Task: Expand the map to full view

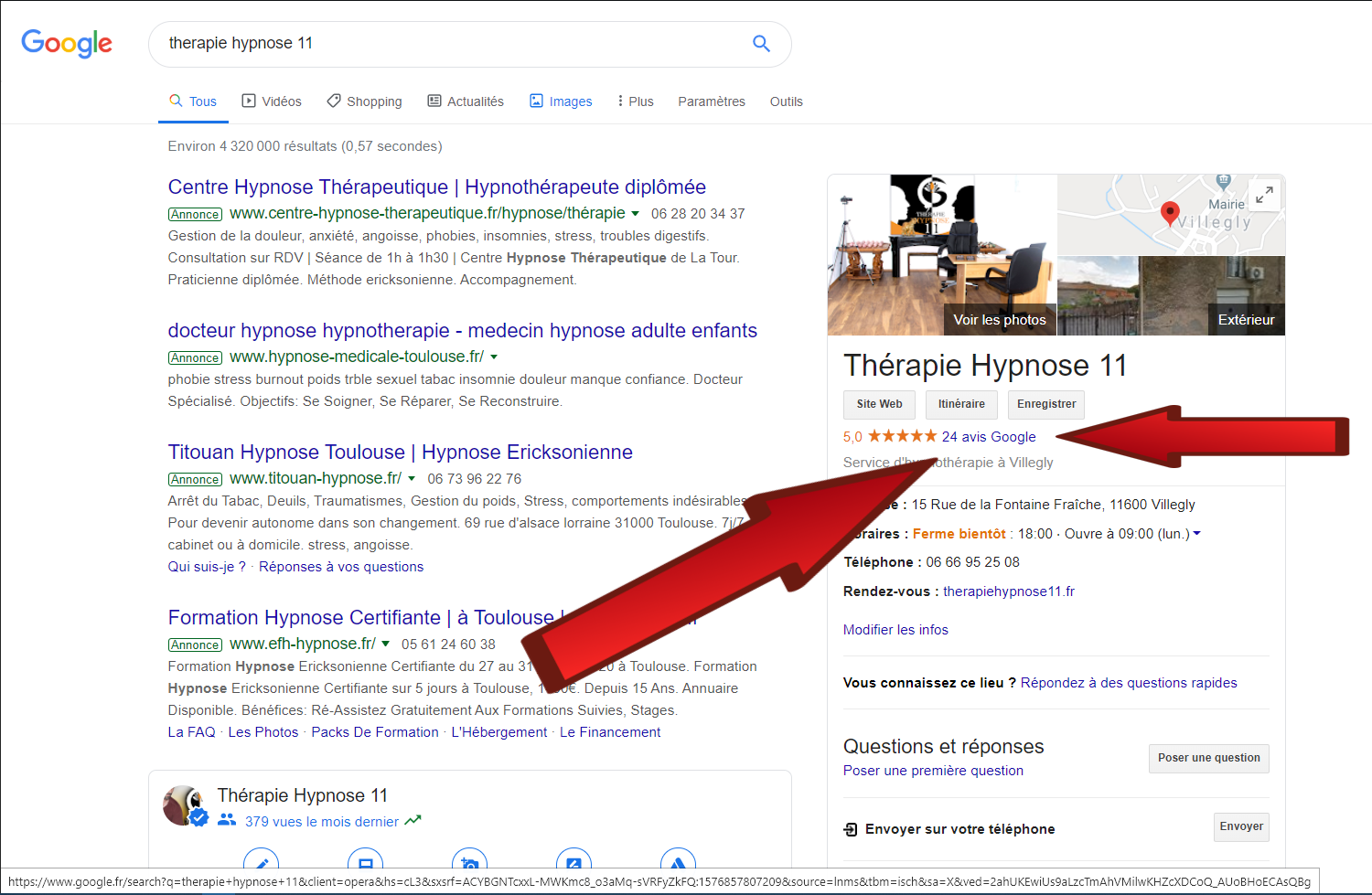Action: (1263, 196)
